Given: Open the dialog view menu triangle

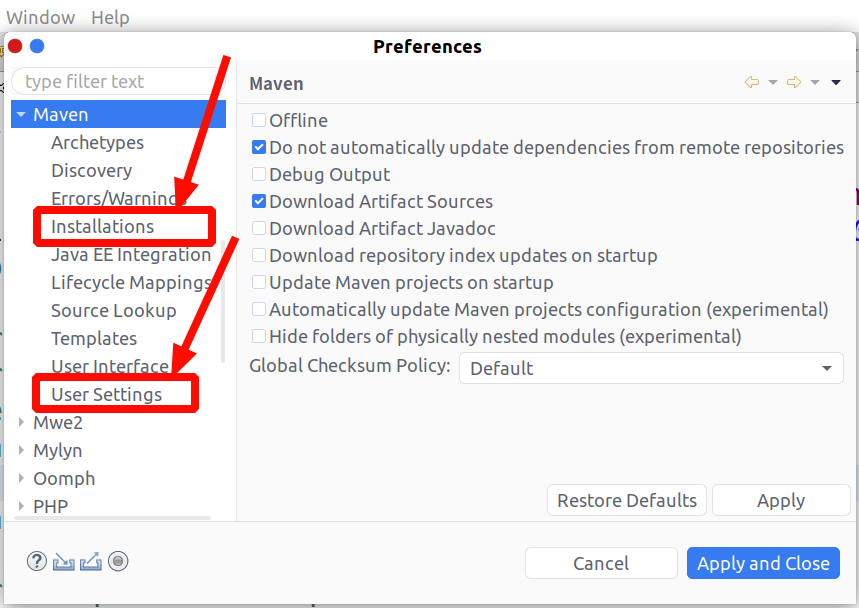Looking at the screenshot, I should tap(836, 82).
